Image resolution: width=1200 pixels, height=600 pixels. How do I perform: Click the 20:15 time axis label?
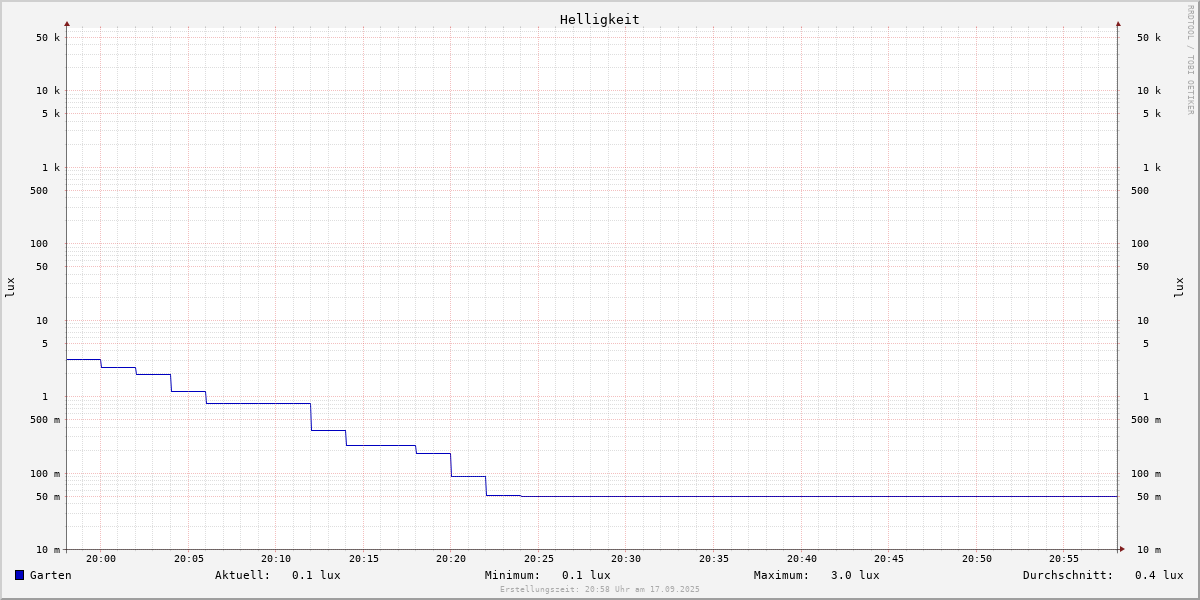tap(364, 559)
